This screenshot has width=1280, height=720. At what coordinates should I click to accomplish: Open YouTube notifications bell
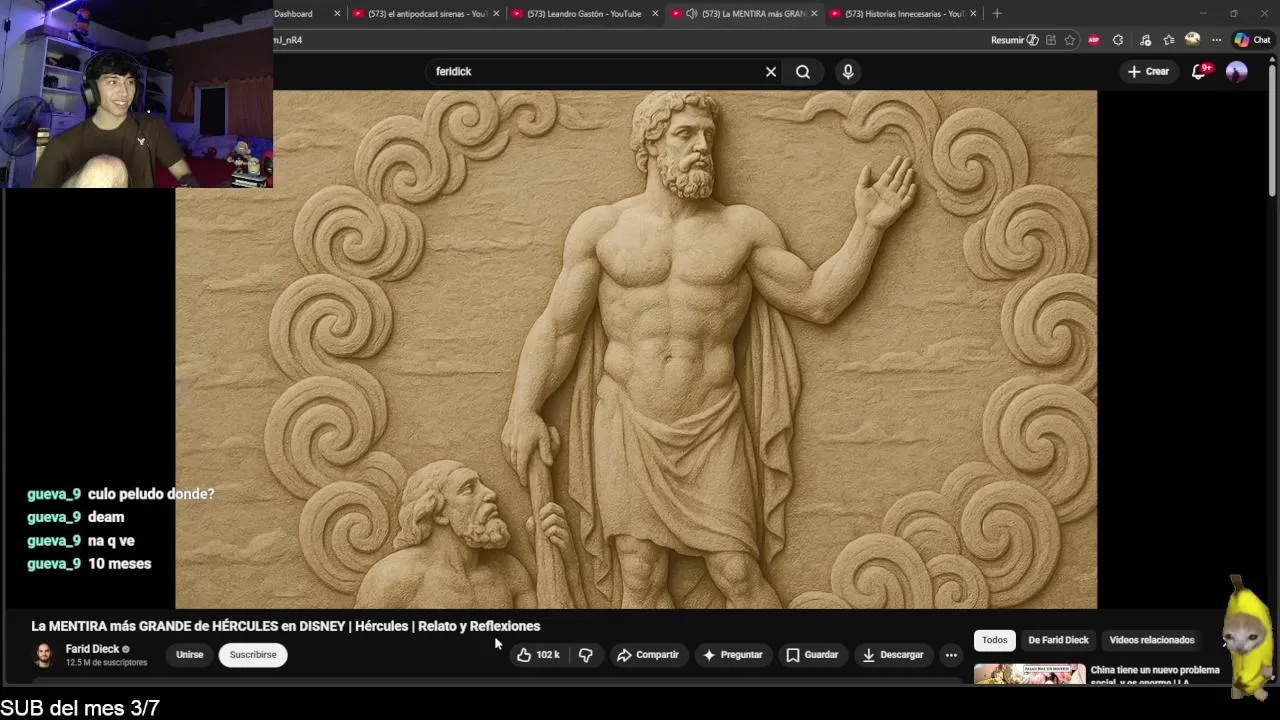pyautogui.click(x=1199, y=71)
